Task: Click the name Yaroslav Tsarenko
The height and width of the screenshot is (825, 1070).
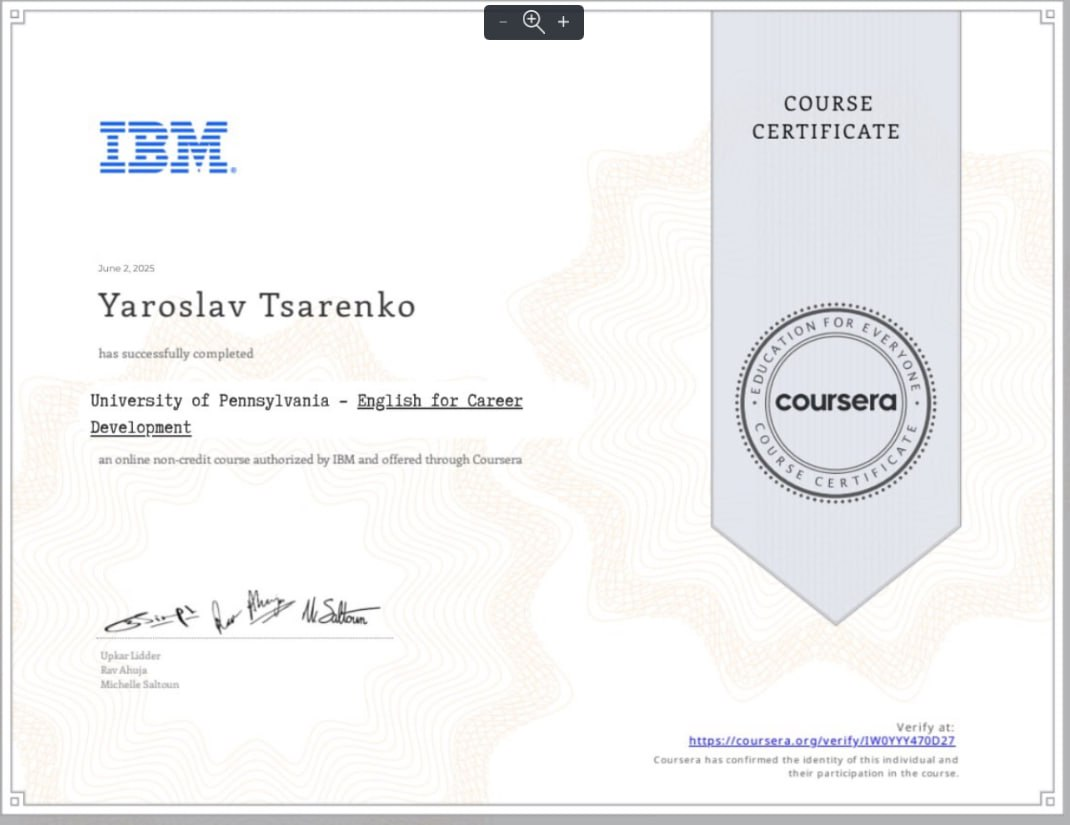Action: (x=256, y=306)
